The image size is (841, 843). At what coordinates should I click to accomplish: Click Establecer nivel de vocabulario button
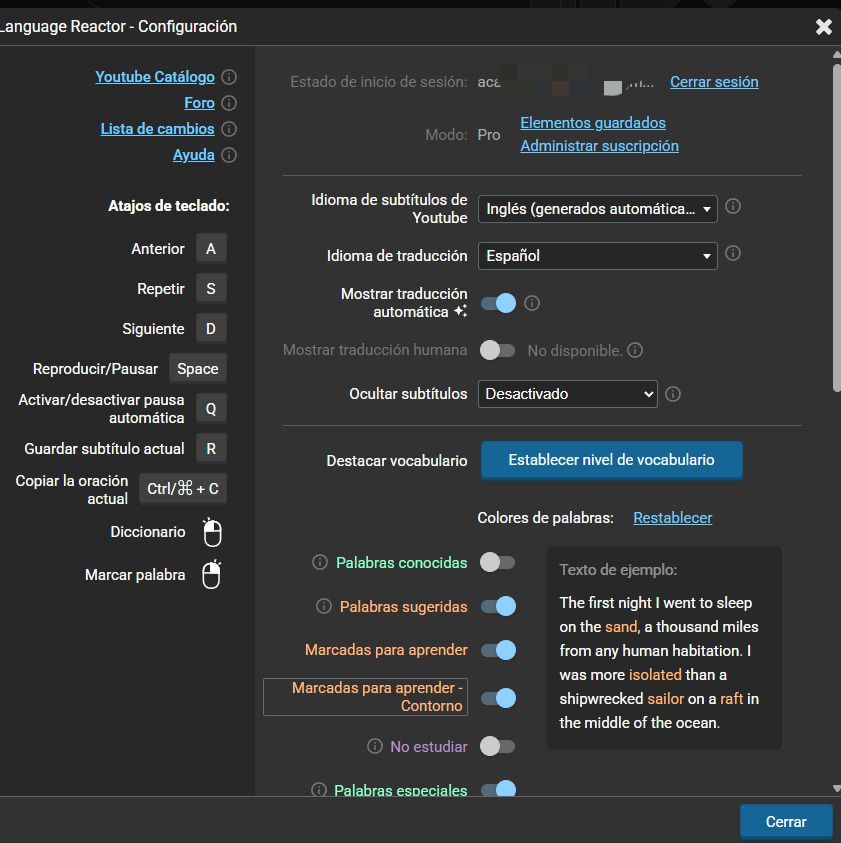611,460
